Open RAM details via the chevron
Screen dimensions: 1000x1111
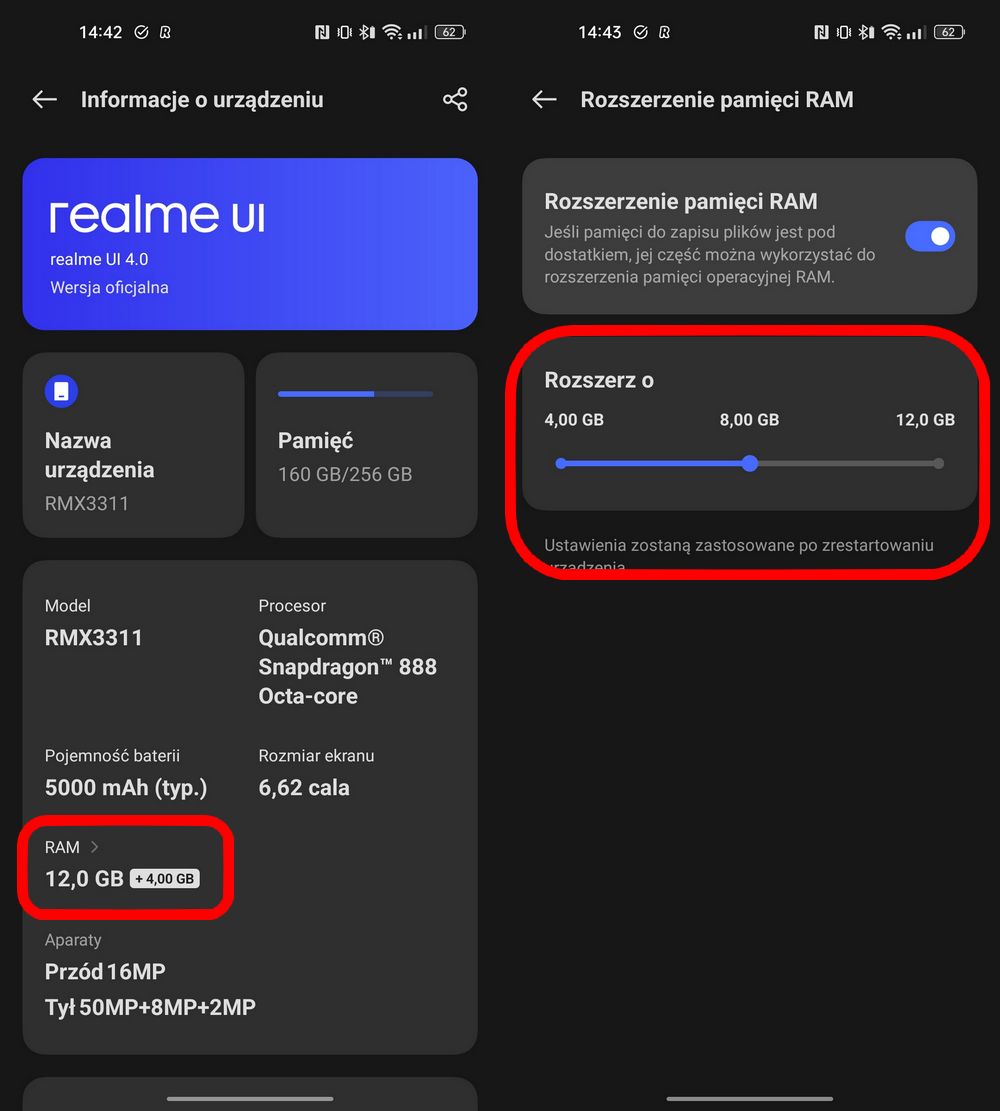pyautogui.click(x=94, y=847)
